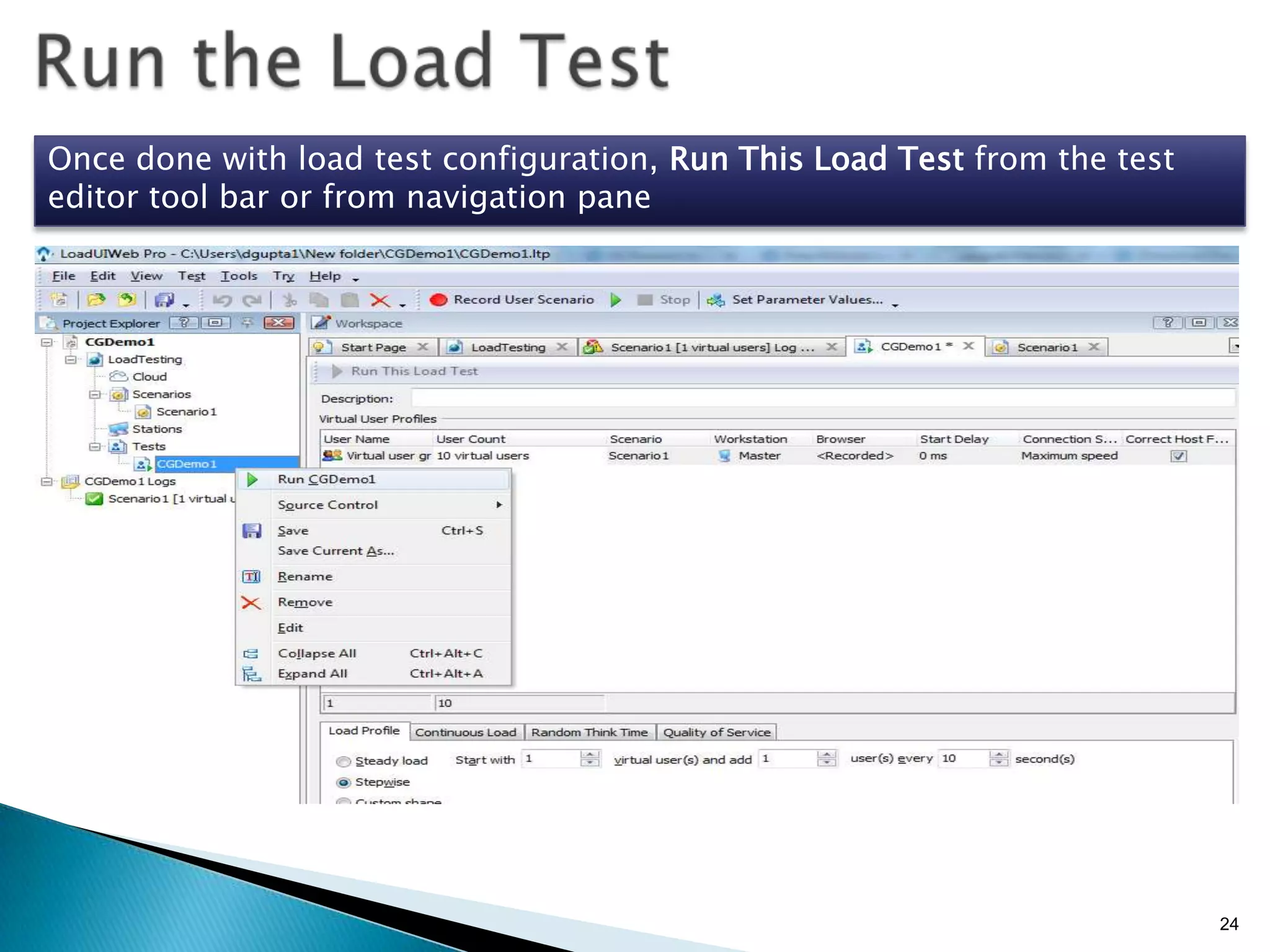1270x952 pixels.
Task: Click the Save floppy icon in context menu
Action: click(x=252, y=531)
